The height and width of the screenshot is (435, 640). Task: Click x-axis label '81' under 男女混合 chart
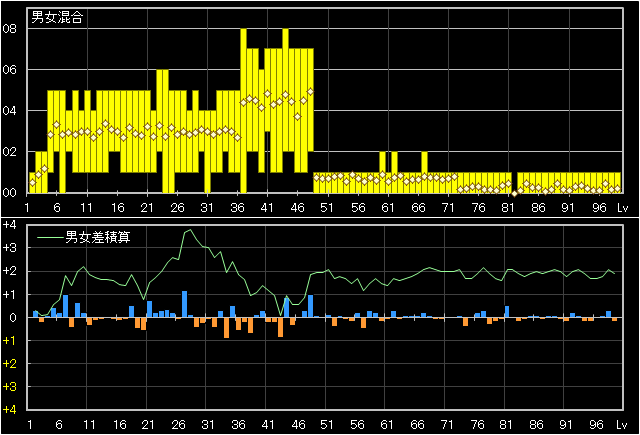click(x=507, y=208)
